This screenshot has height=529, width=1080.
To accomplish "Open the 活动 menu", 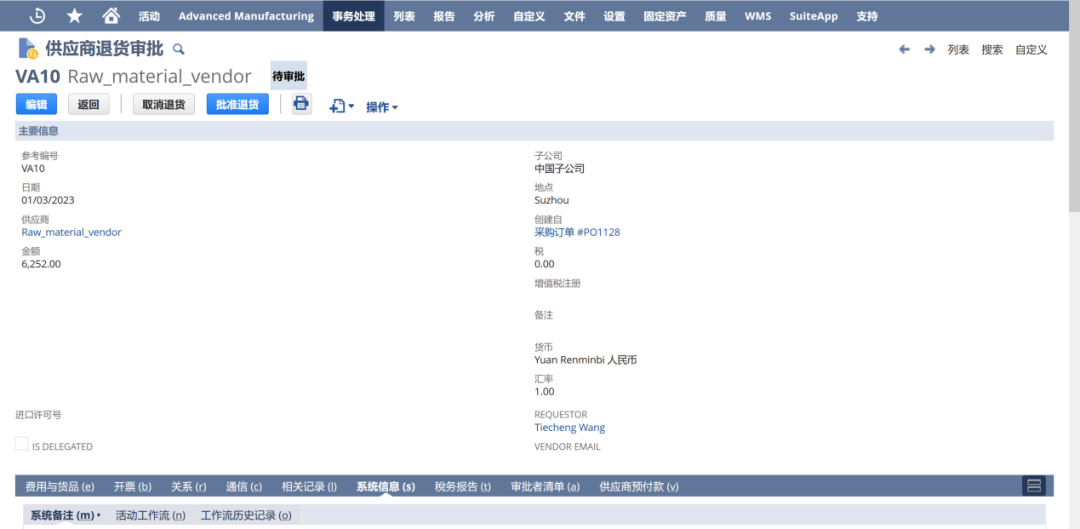I will tap(149, 16).
